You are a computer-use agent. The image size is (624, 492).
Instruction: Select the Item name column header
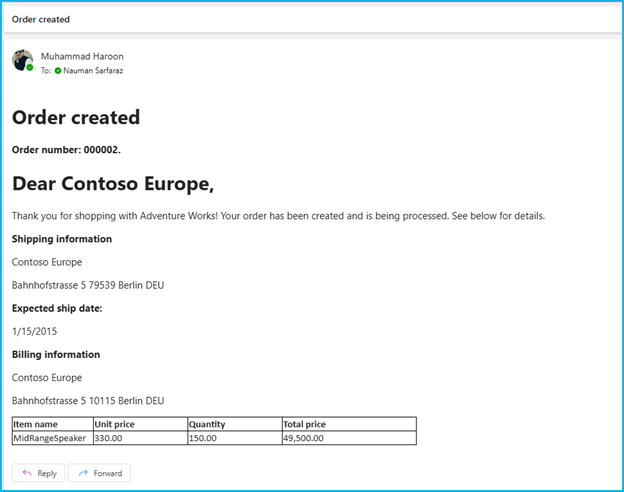tap(36, 424)
